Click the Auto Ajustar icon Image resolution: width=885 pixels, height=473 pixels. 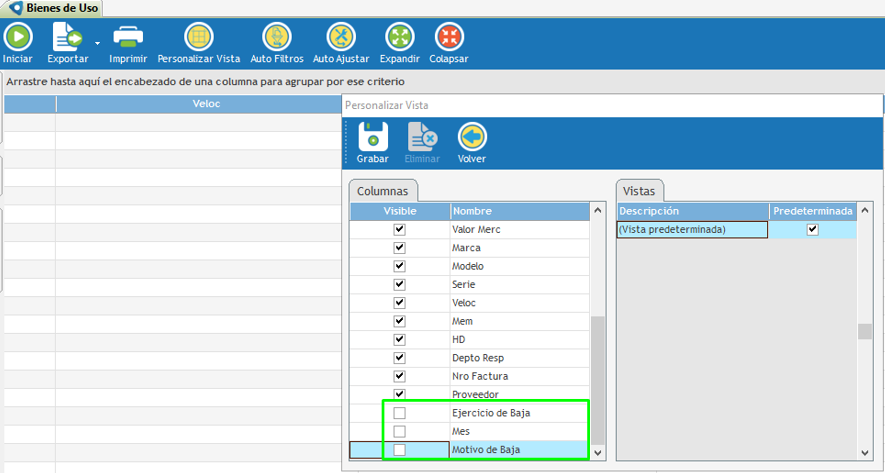341,37
